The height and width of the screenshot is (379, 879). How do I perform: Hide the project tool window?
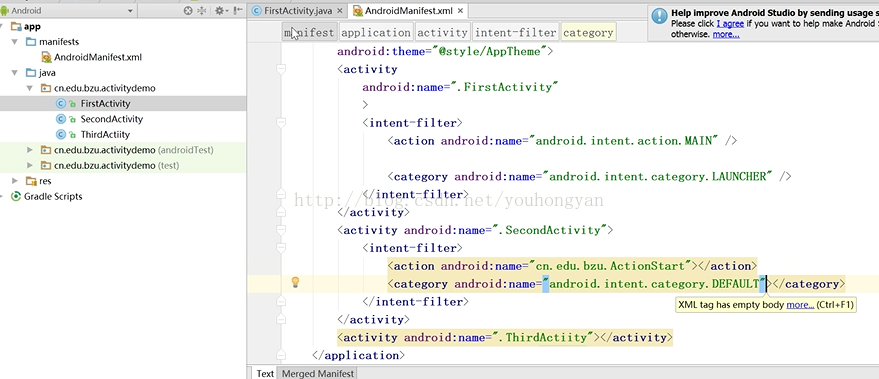coord(238,11)
